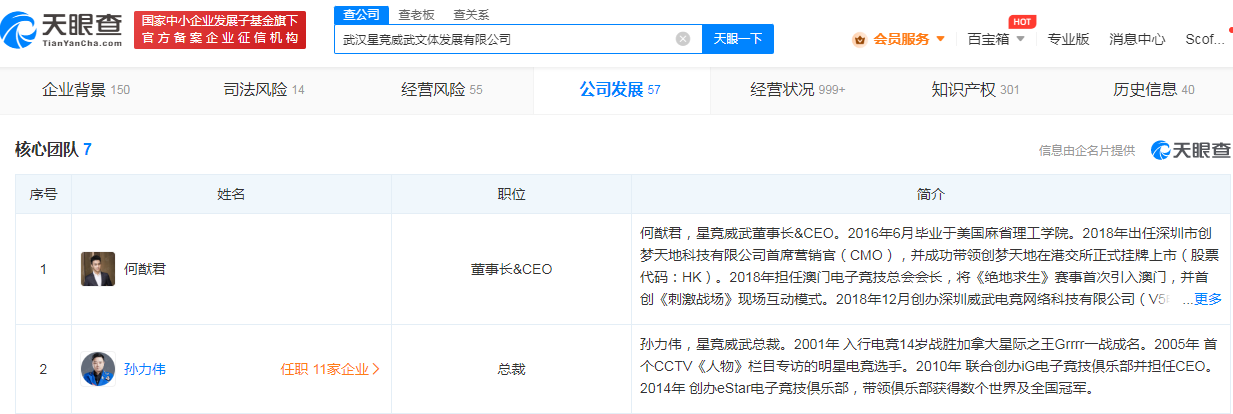Image resolution: width=1233 pixels, height=414 pixels.
Task: Click the name 何猷君 in the table
Action: [x=145, y=269]
